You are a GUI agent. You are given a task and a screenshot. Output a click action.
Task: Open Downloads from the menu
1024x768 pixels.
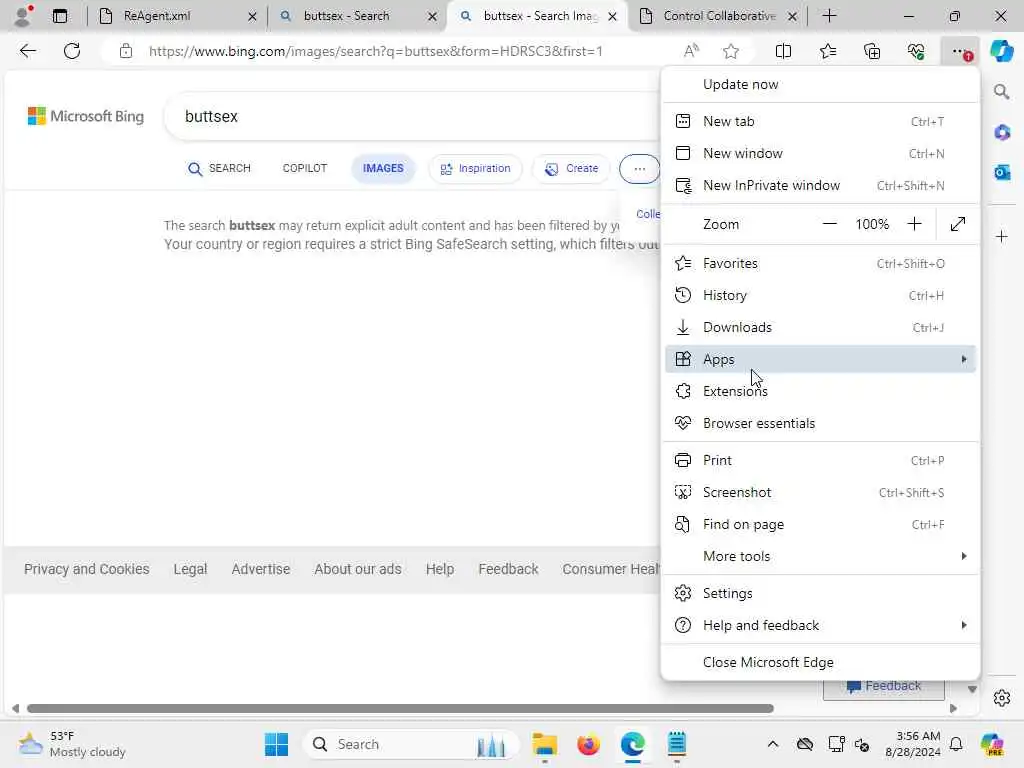point(820,327)
